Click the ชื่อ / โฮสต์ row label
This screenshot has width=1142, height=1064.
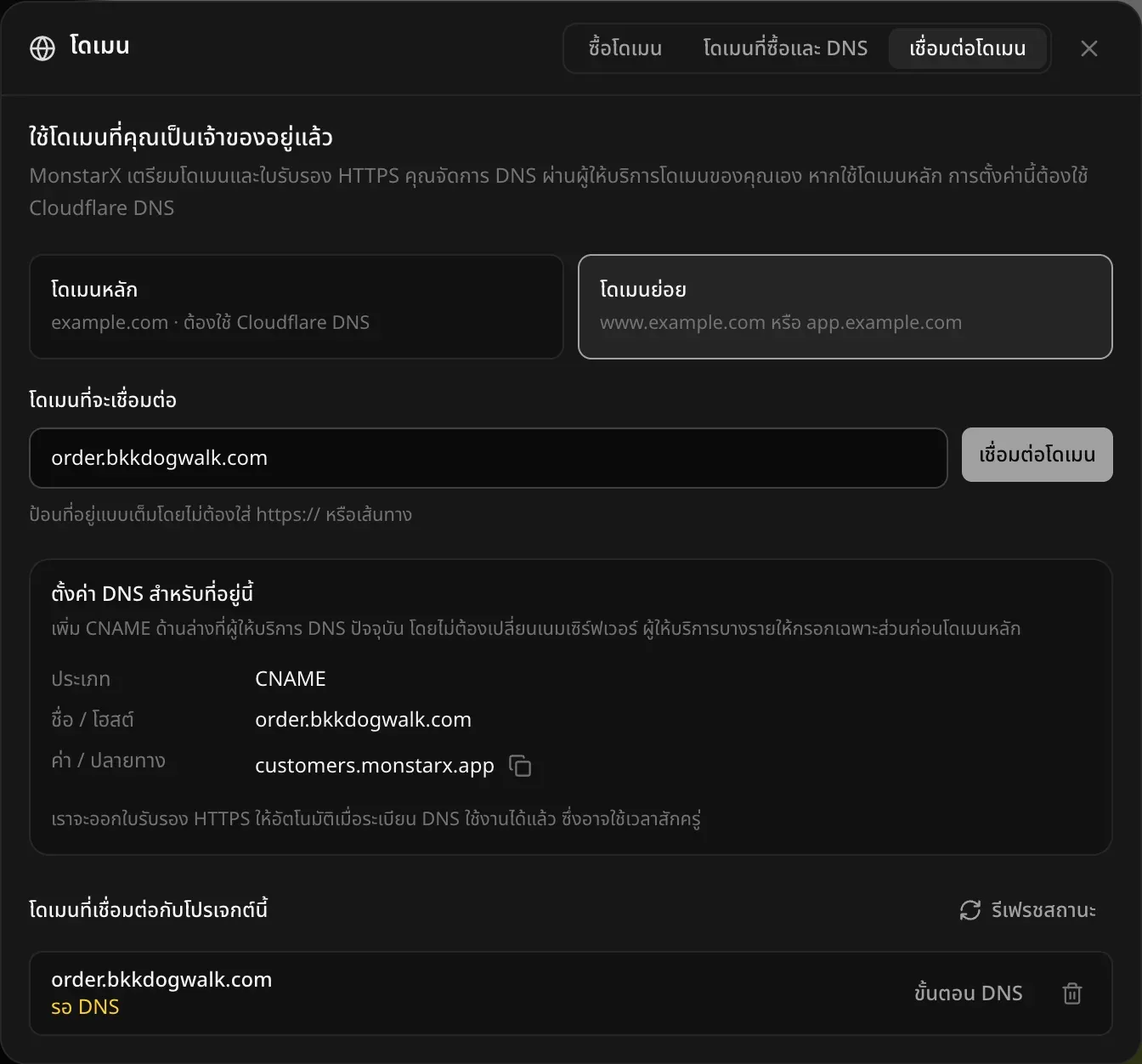click(x=93, y=720)
